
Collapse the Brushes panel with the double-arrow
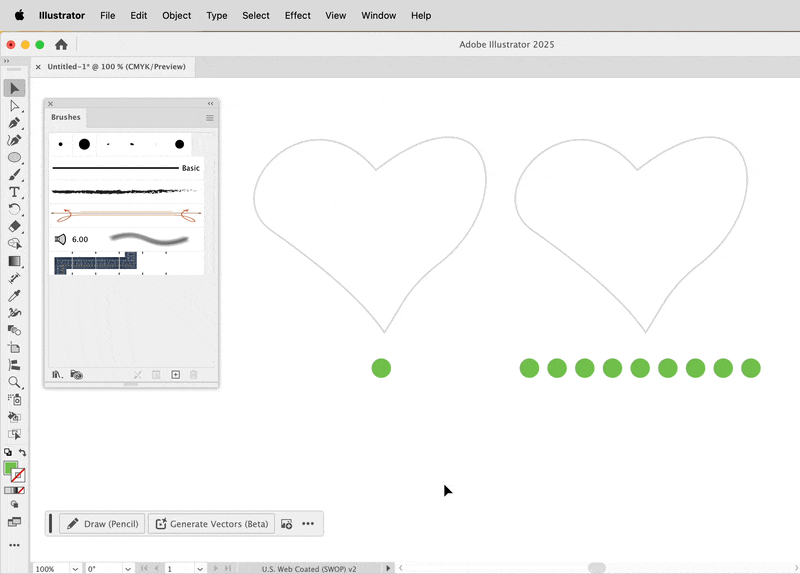[210, 103]
